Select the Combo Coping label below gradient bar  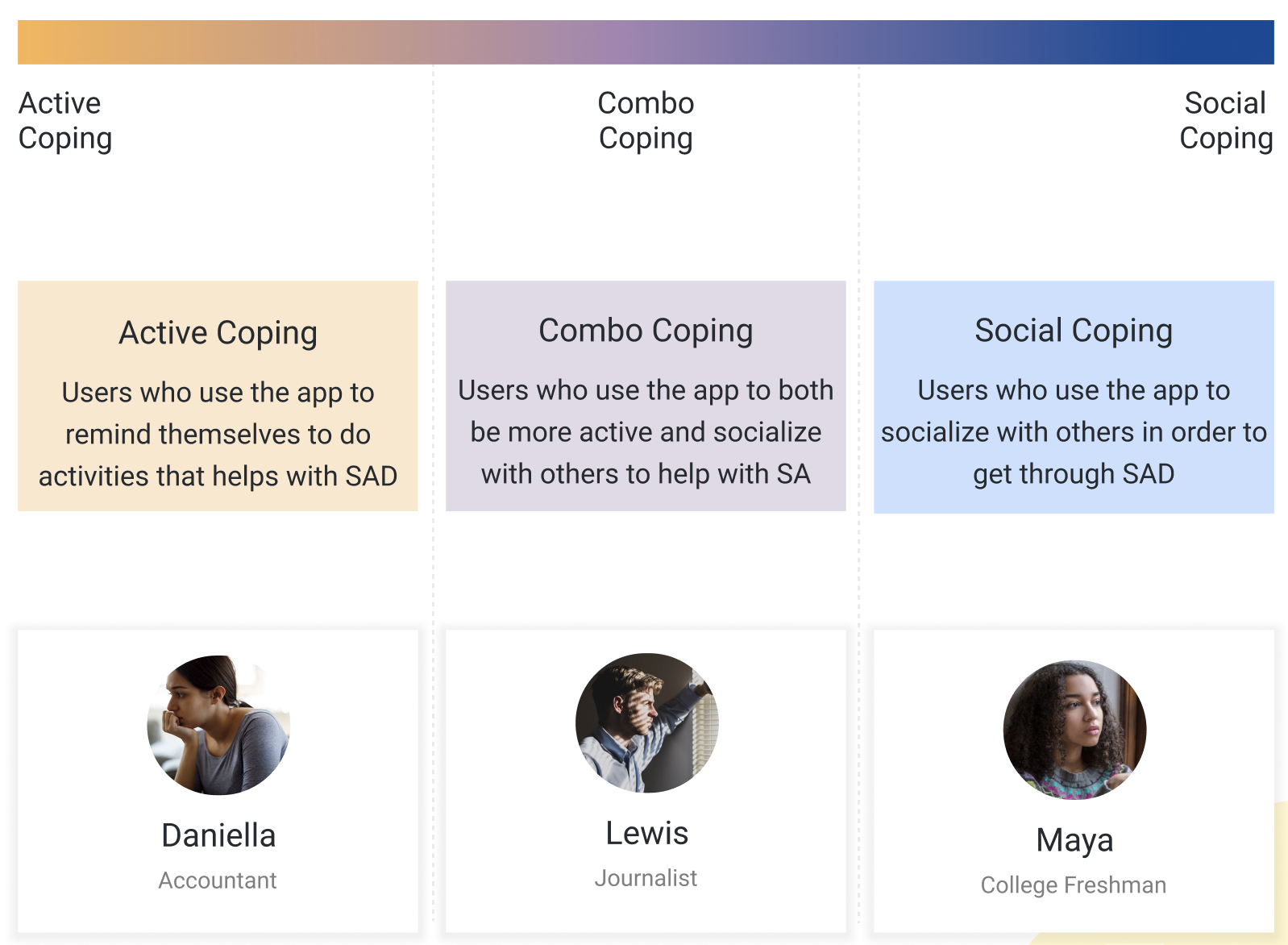[646, 121]
